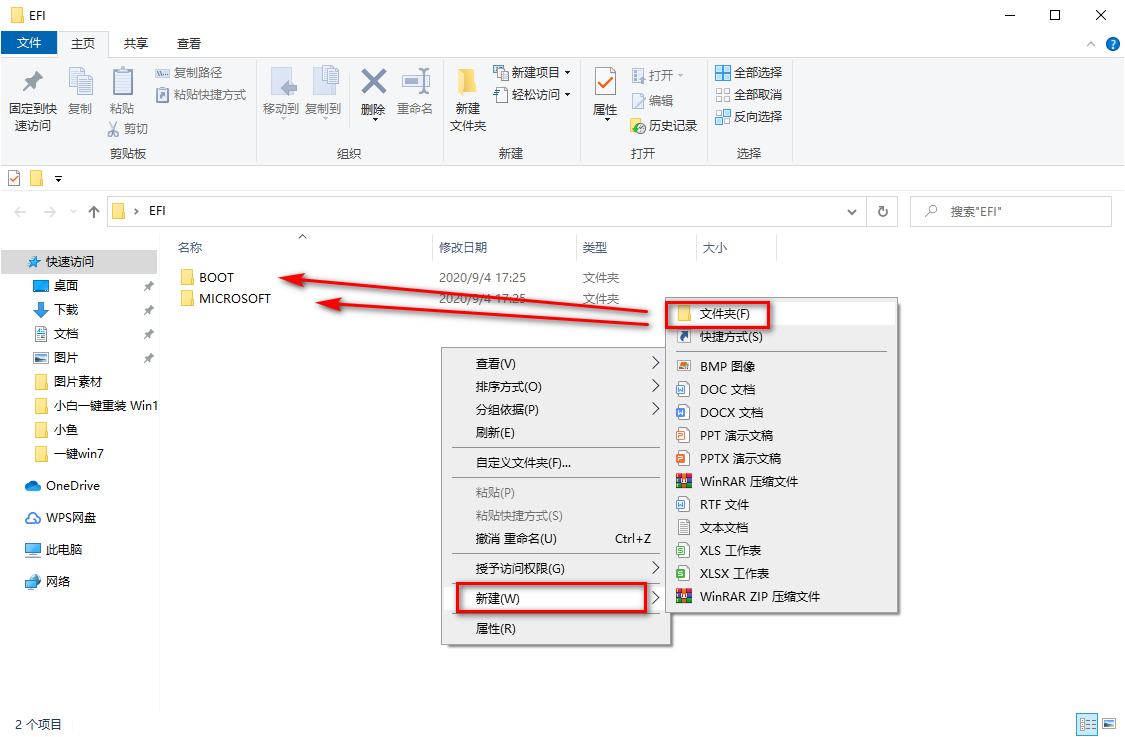The width and height of the screenshot is (1125, 737).
Task: Select WinRAR ZIP 压缩文件 entry
Action: [781, 596]
